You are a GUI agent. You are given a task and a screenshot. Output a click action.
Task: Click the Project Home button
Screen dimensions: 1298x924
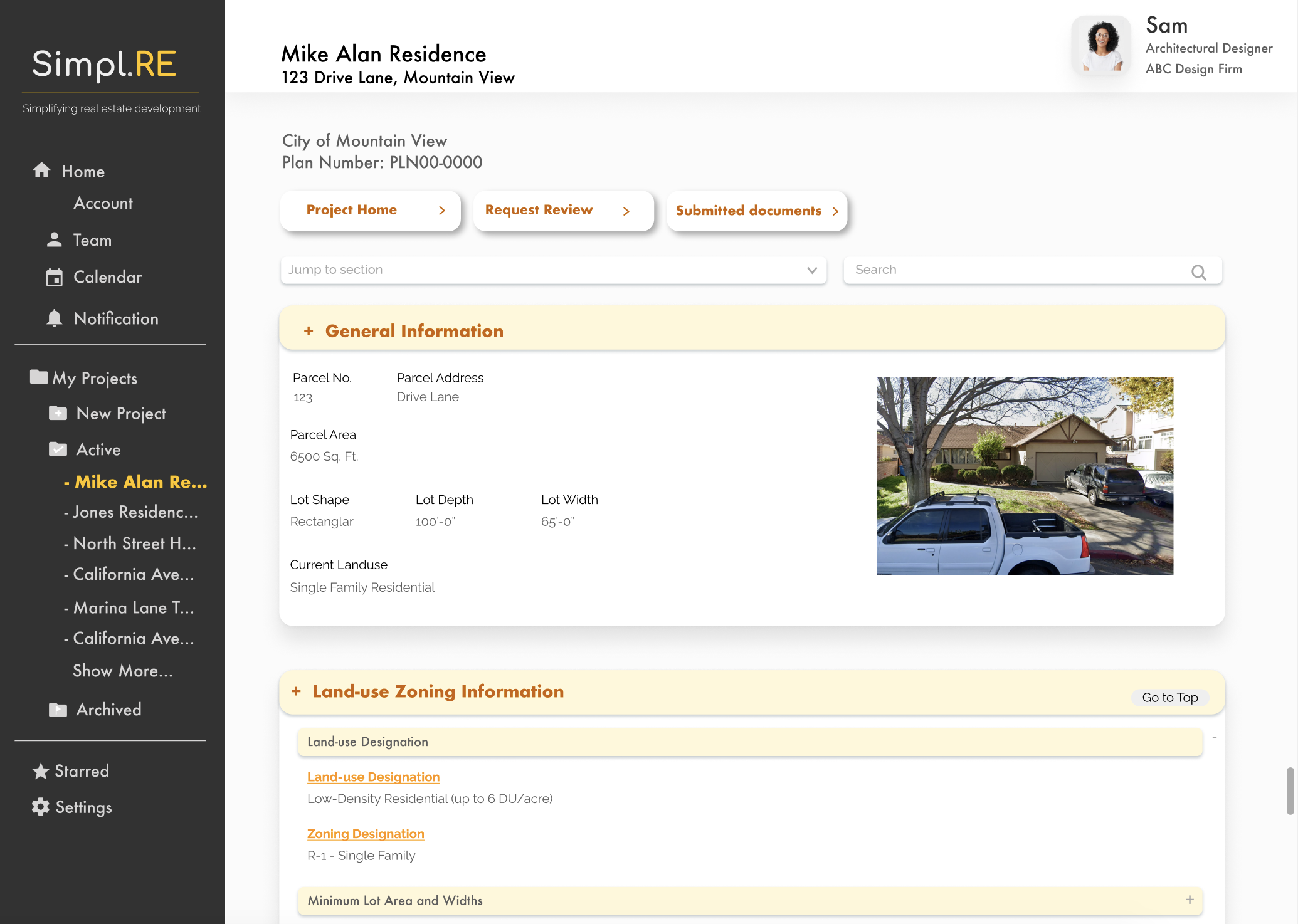371,211
